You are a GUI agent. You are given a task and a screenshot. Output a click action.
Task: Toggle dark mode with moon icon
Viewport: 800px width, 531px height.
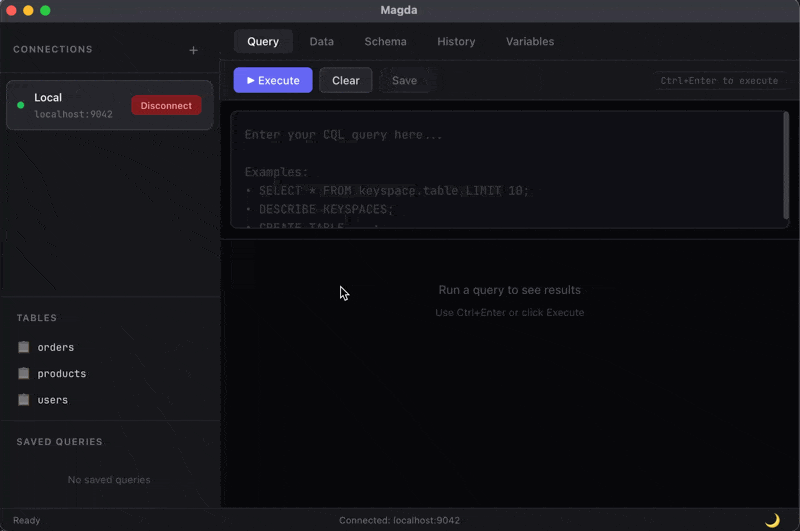(772, 520)
